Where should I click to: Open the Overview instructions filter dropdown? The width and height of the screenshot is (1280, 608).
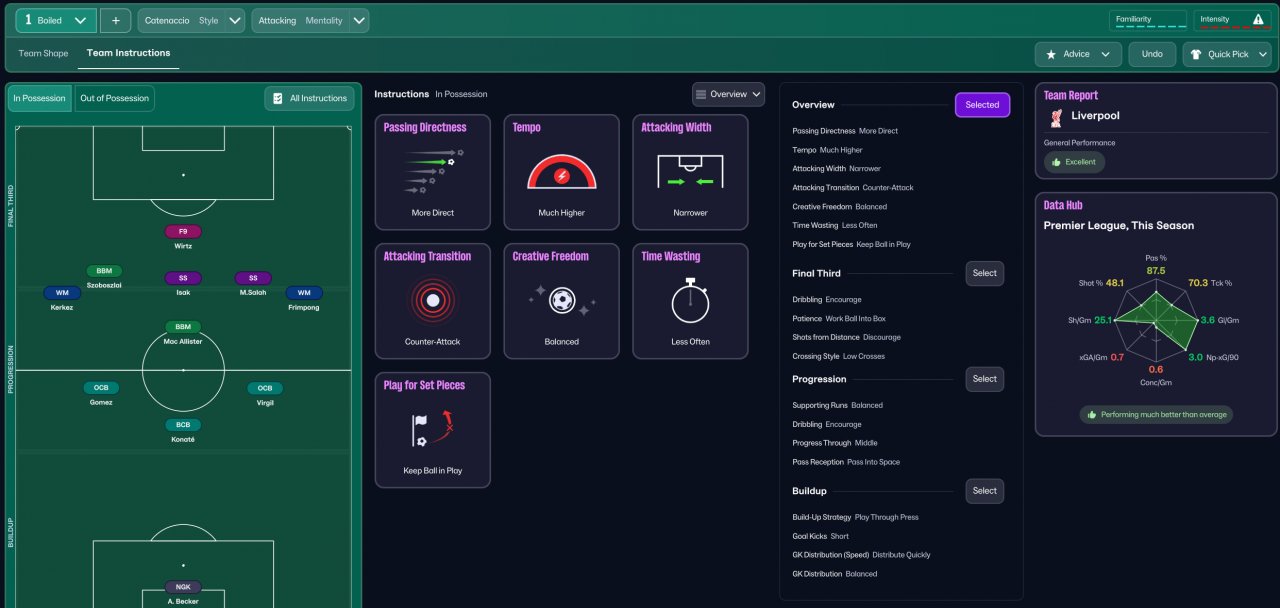click(x=728, y=94)
